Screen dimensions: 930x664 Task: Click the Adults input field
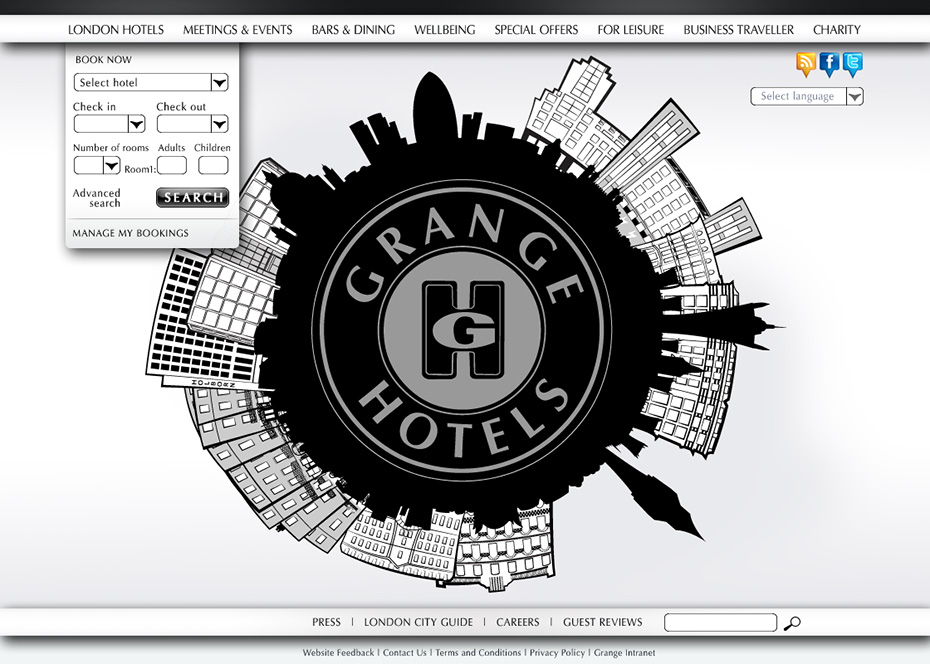click(x=172, y=166)
